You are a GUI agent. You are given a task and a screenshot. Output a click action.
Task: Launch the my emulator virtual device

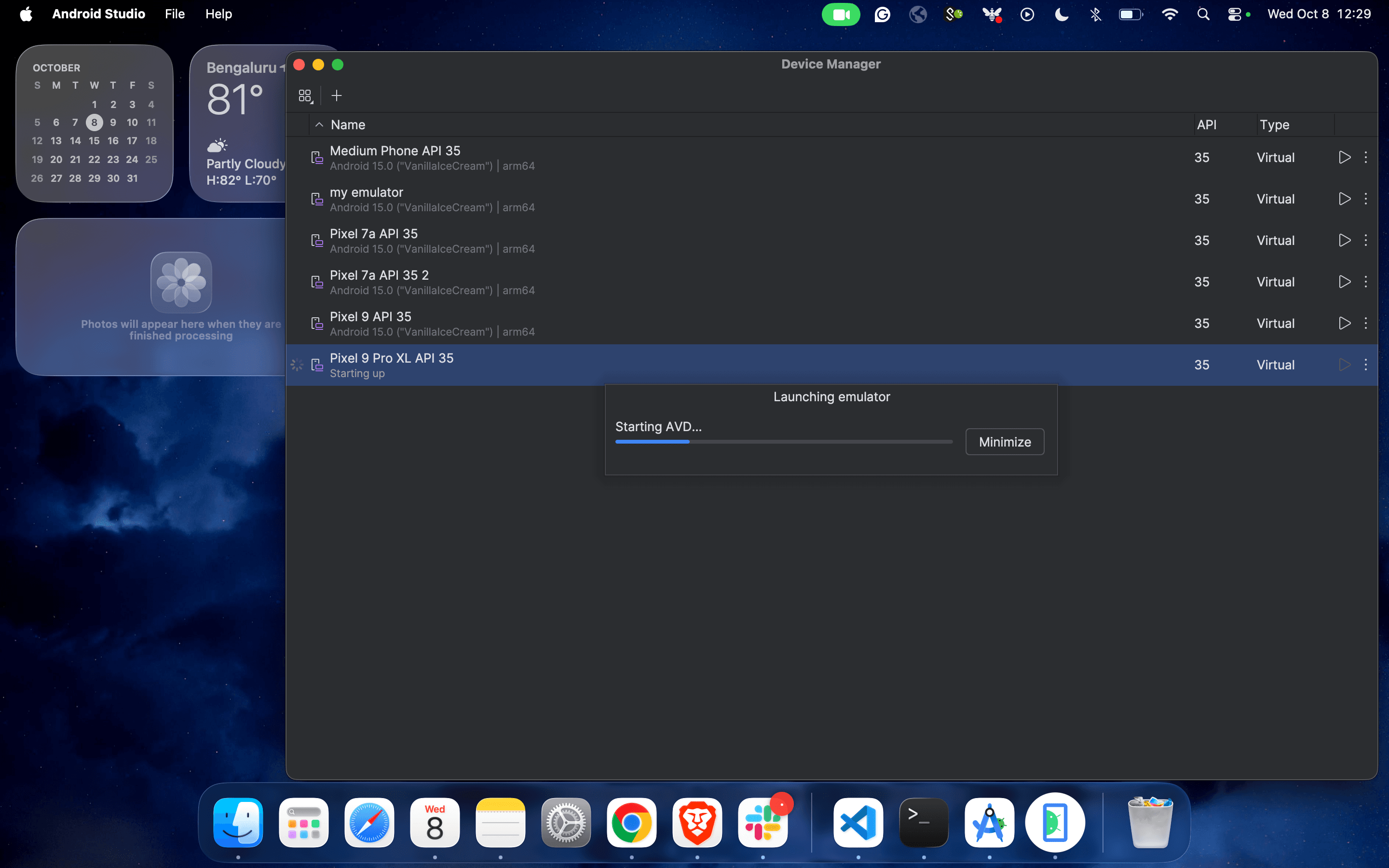pos(1344,199)
